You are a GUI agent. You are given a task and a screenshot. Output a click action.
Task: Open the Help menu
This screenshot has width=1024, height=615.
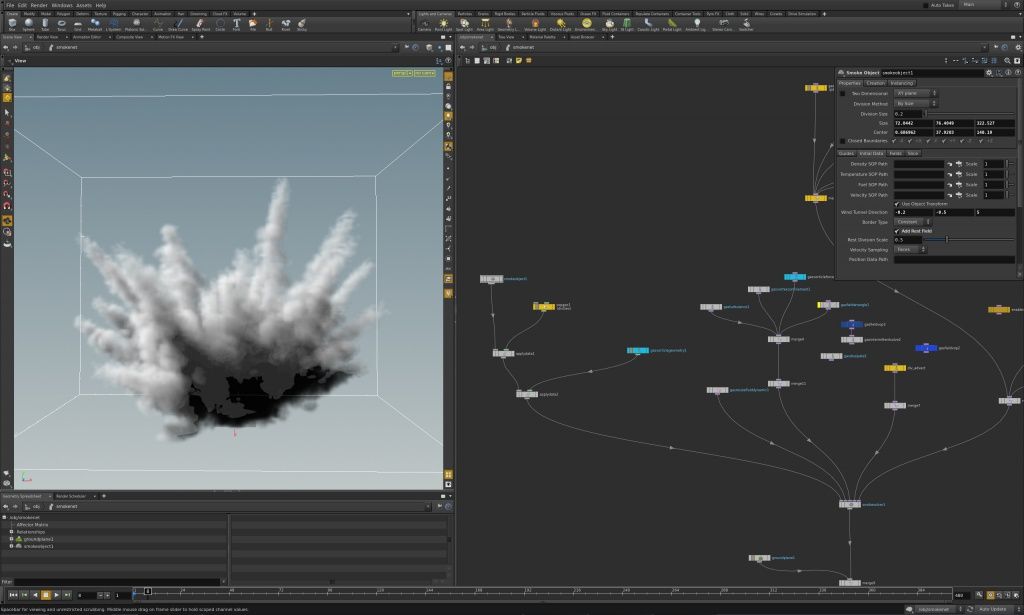coord(101,5)
